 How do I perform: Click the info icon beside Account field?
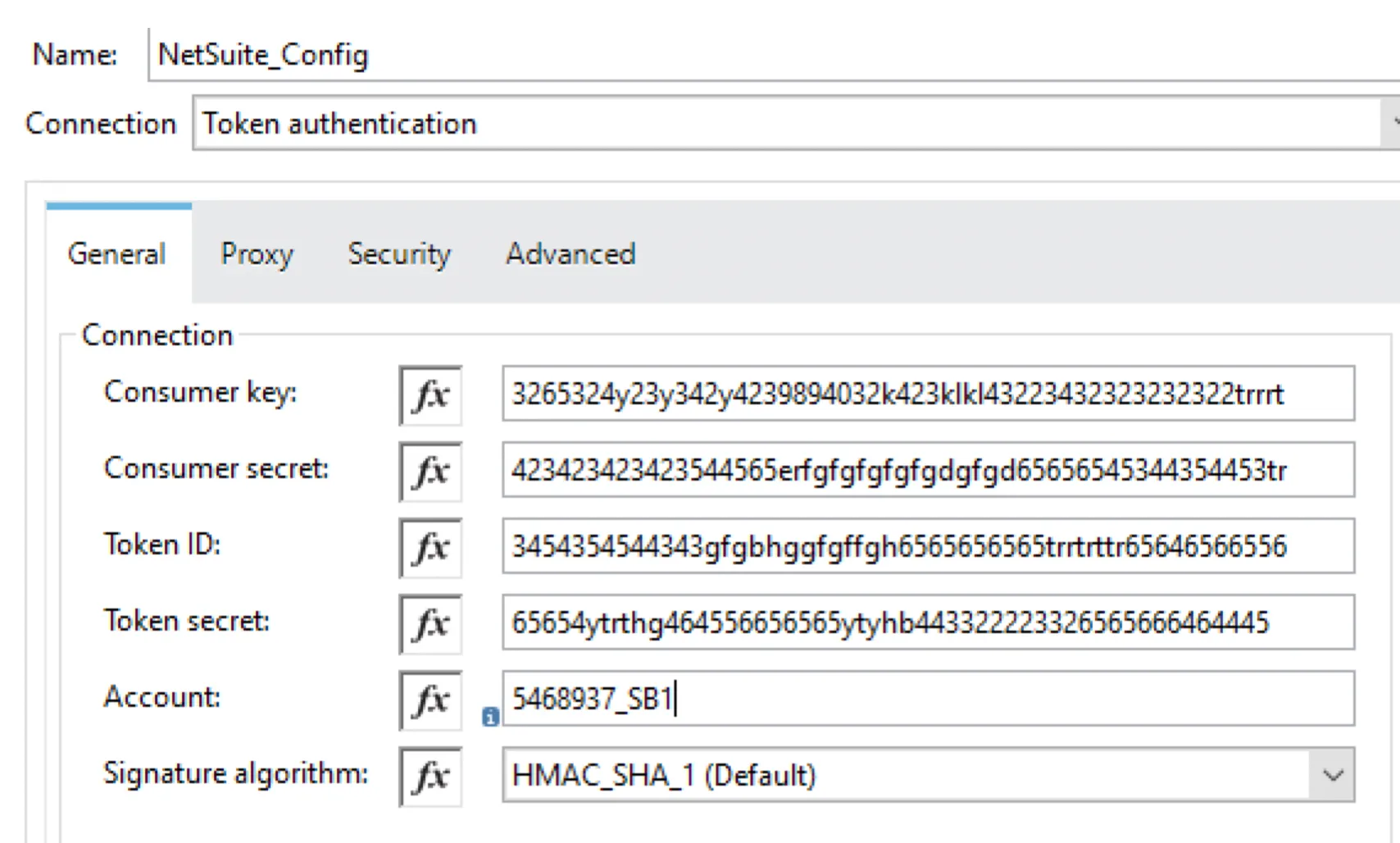[x=490, y=718]
